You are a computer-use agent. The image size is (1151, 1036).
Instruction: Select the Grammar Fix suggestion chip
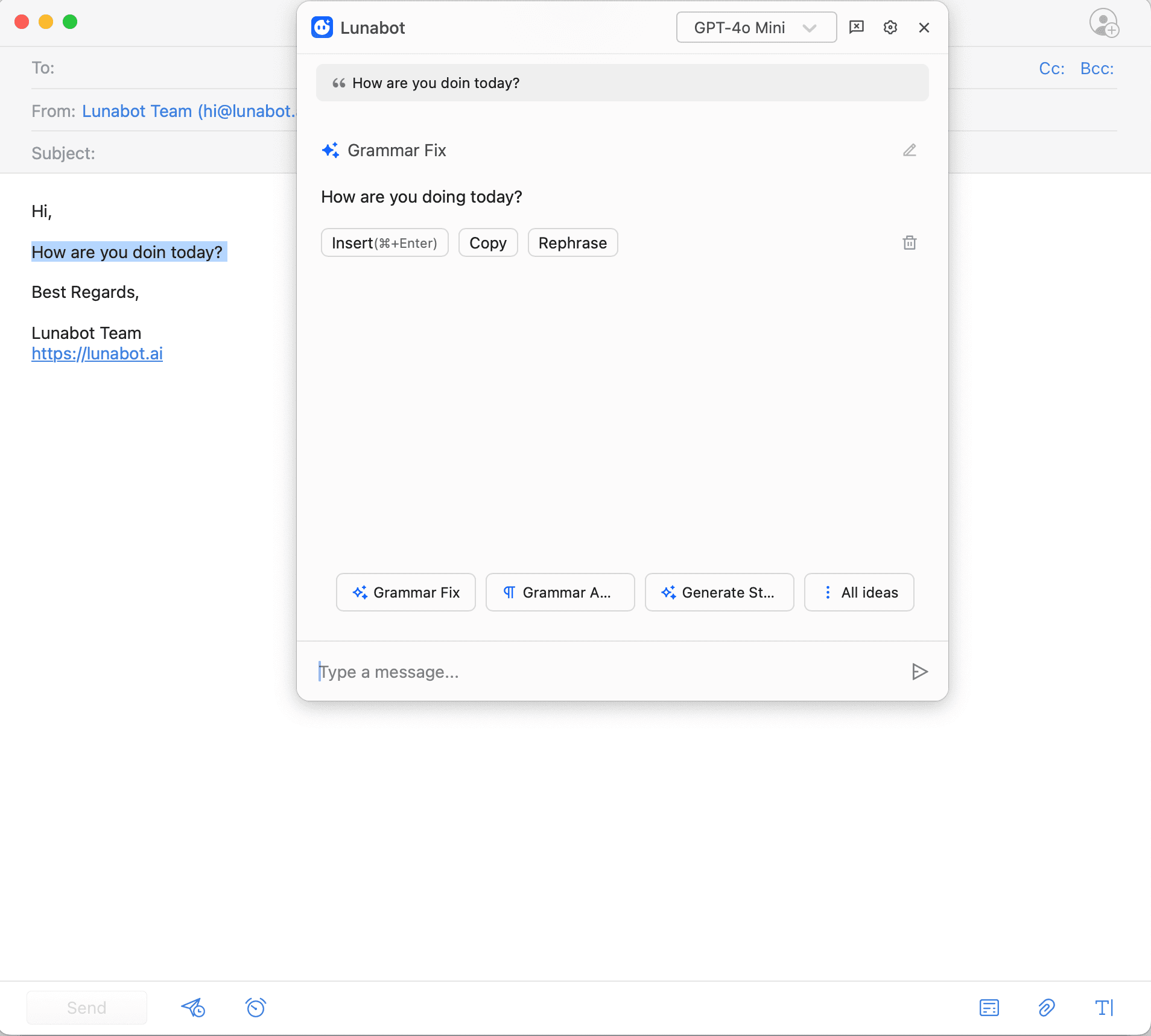[x=406, y=592]
